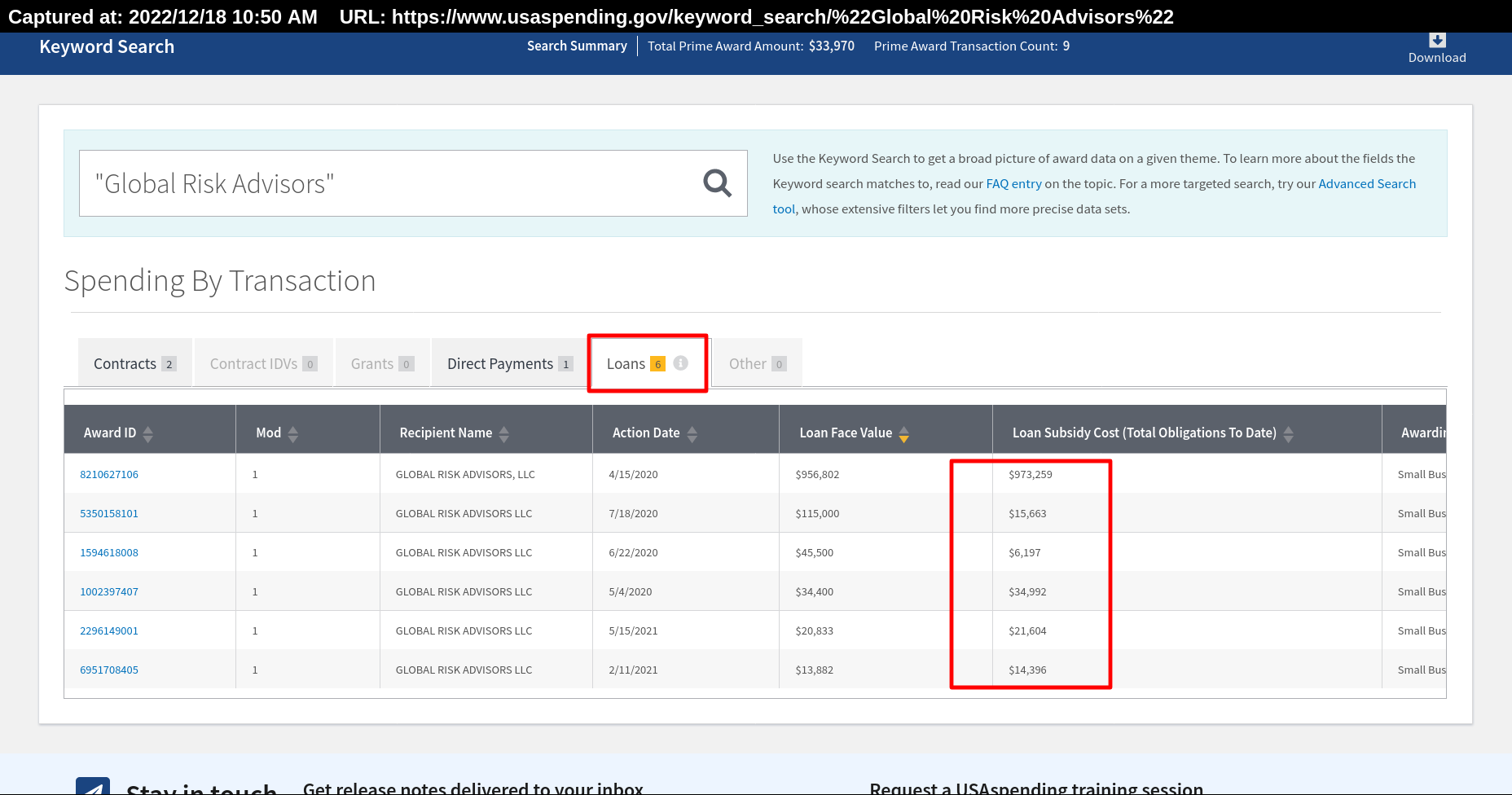1512x795 pixels.
Task: Open award 5350158101 link
Action: click(x=109, y=513)
